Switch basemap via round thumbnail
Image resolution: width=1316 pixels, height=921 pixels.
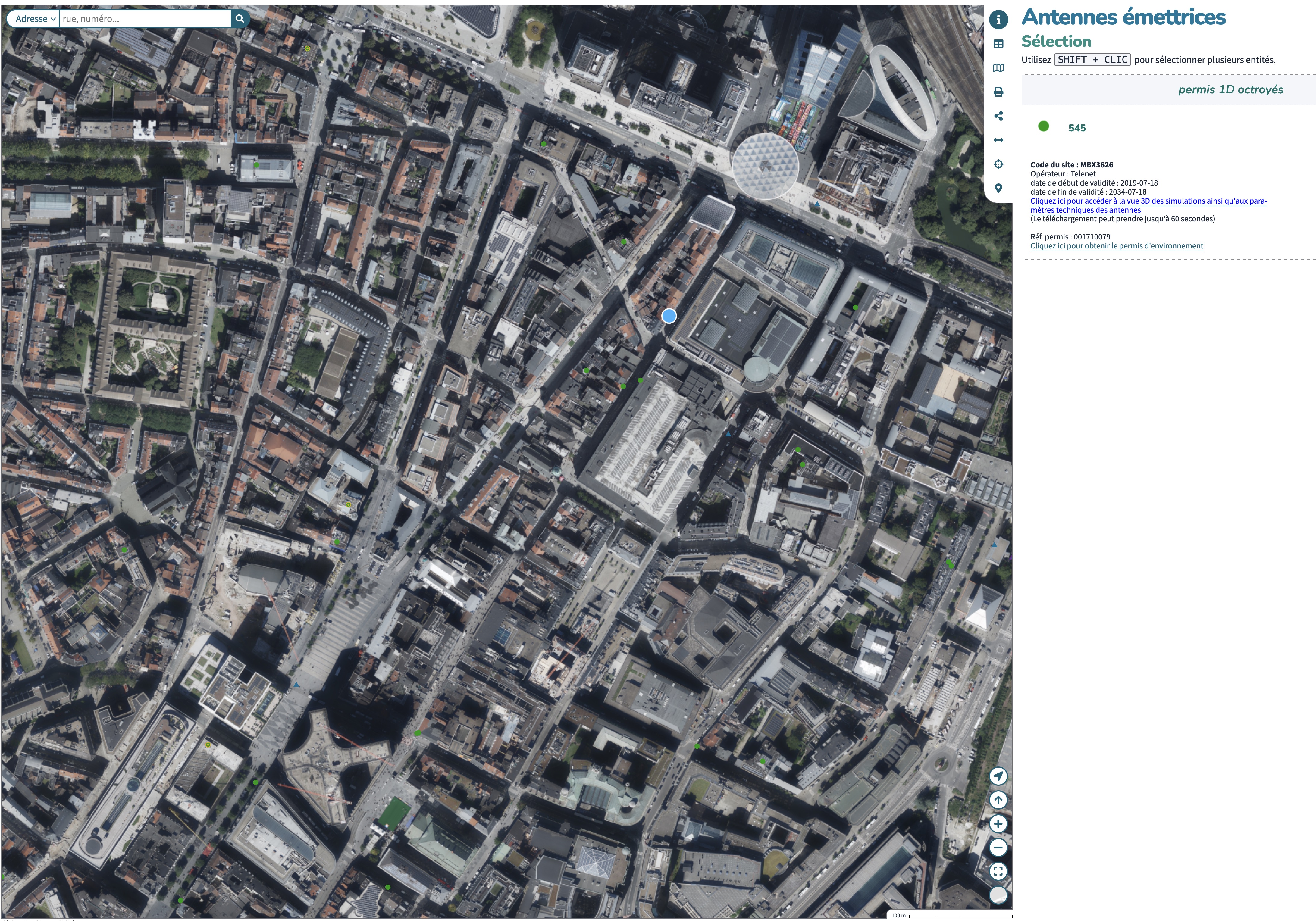click(x=998, y=895)
